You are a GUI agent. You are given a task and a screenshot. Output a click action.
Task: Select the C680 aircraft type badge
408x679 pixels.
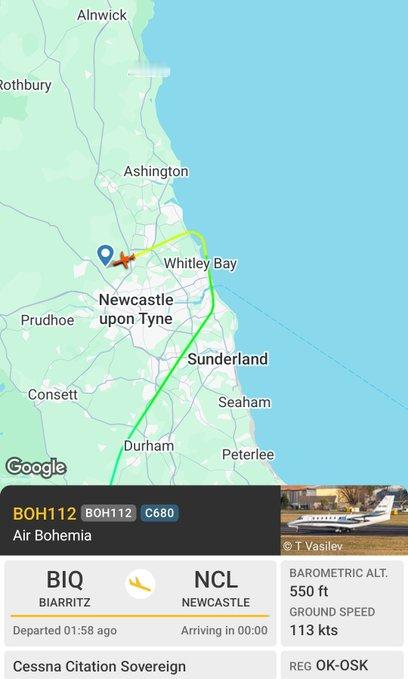(x=159, y=513)
